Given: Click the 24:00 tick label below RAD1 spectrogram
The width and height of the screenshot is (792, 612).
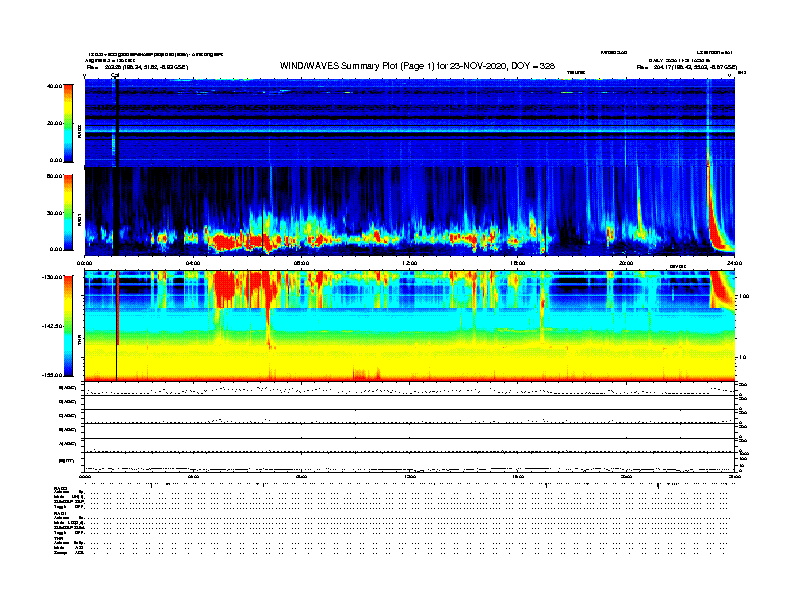Looking at the screenshot, I should pos(734,263).
